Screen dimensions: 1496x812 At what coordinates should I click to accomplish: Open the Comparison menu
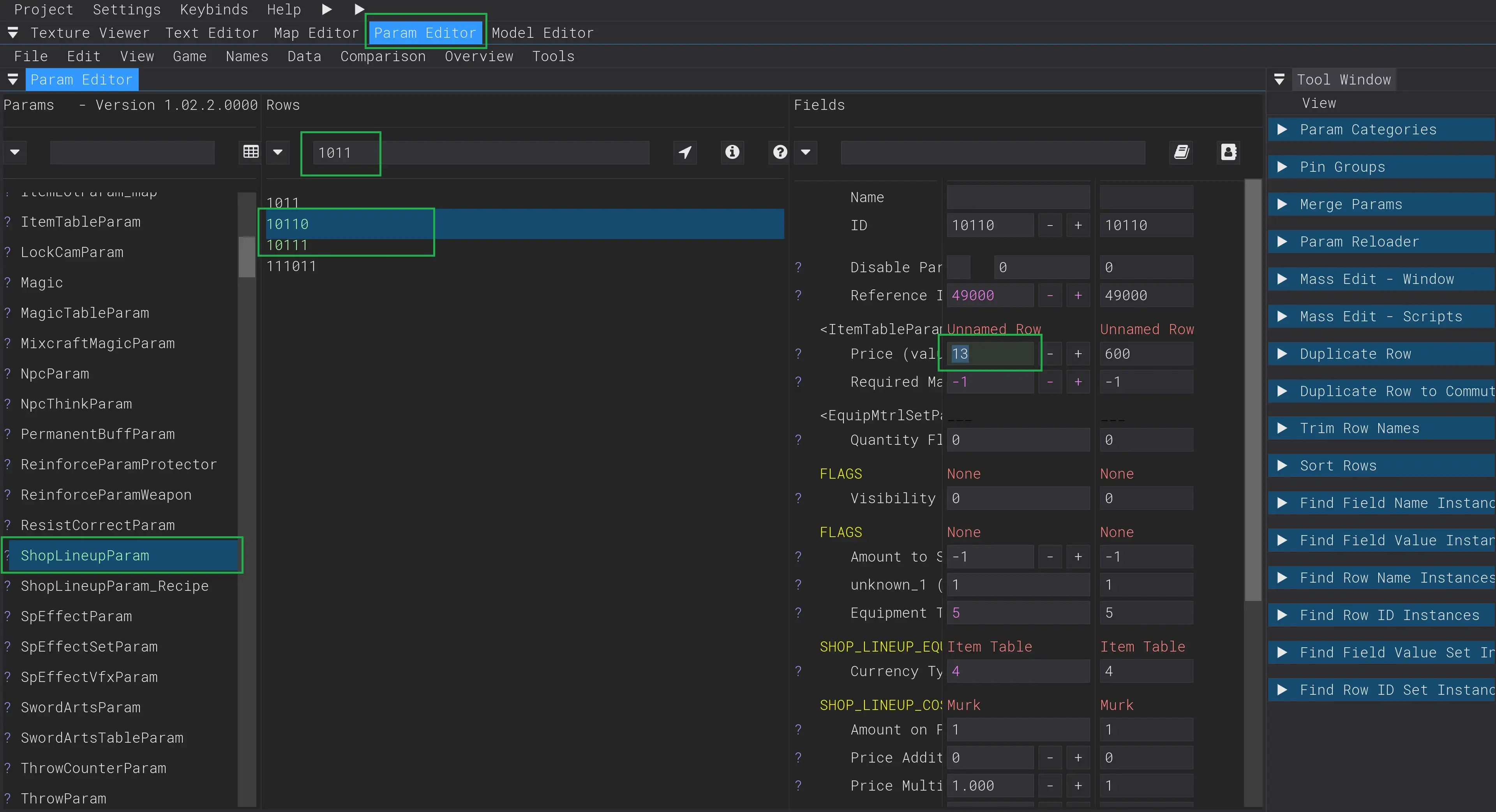pyautogui.click(x=383, y=56)
